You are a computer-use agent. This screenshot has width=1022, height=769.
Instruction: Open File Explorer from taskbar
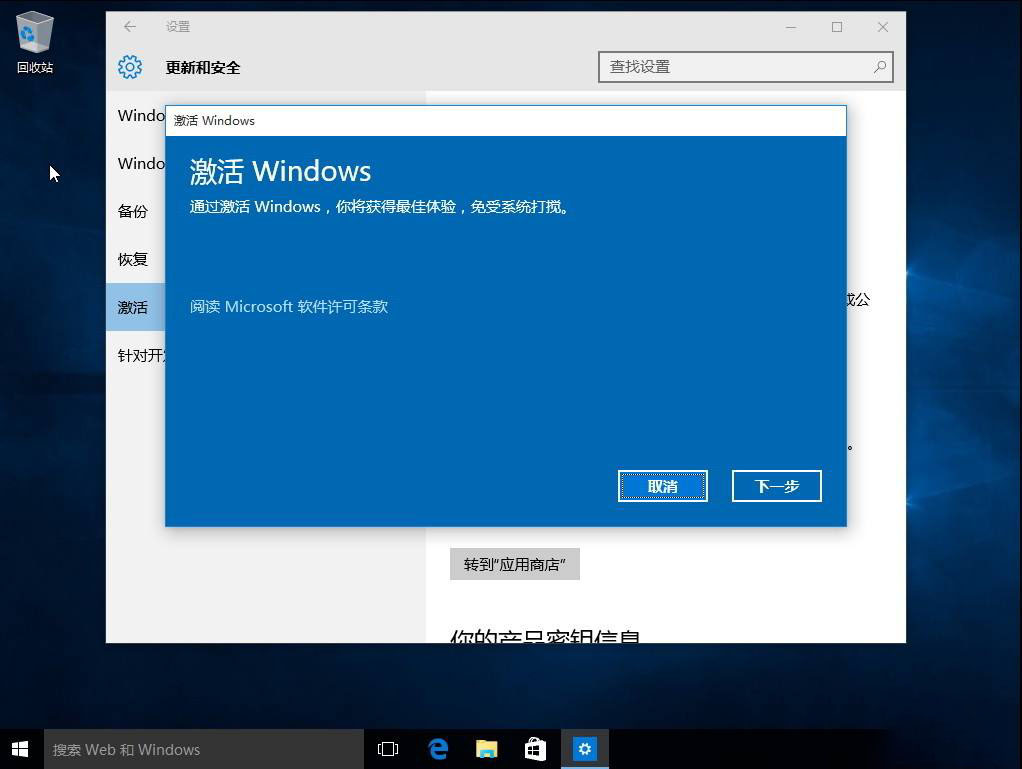(x=486, y=749)
